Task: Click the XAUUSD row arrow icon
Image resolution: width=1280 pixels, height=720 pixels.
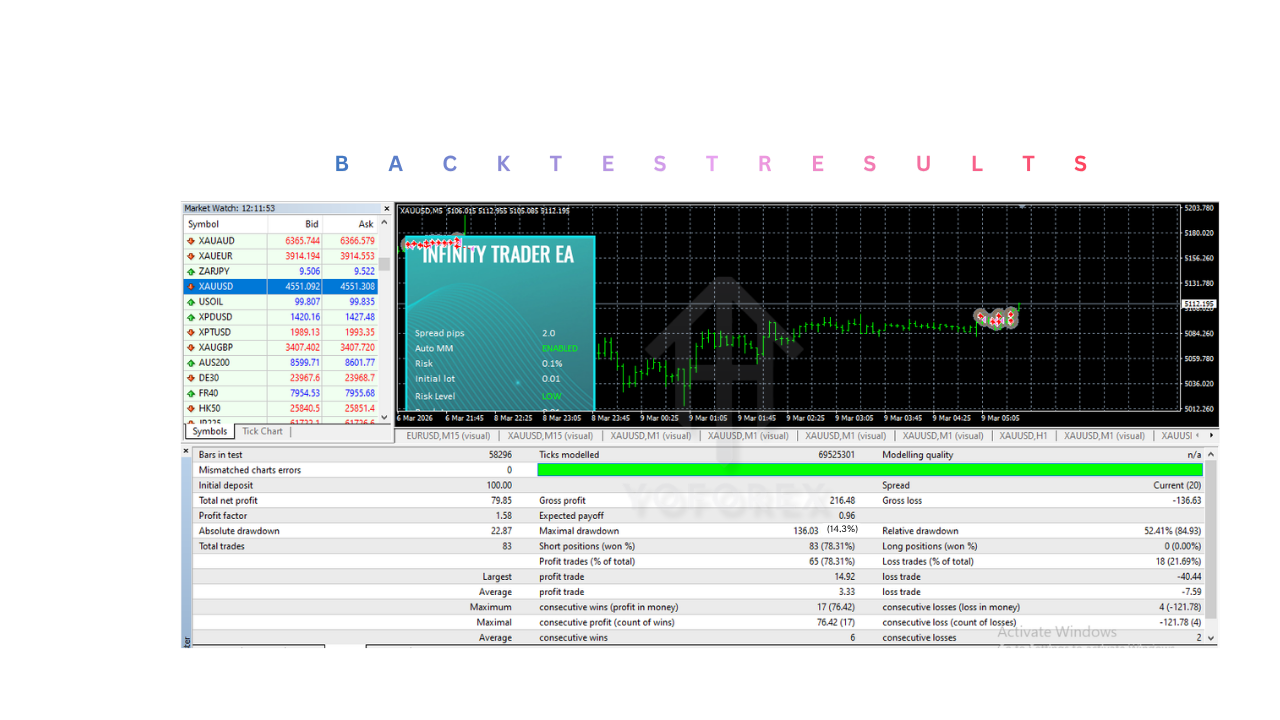Action: click(x=191, y=286)
